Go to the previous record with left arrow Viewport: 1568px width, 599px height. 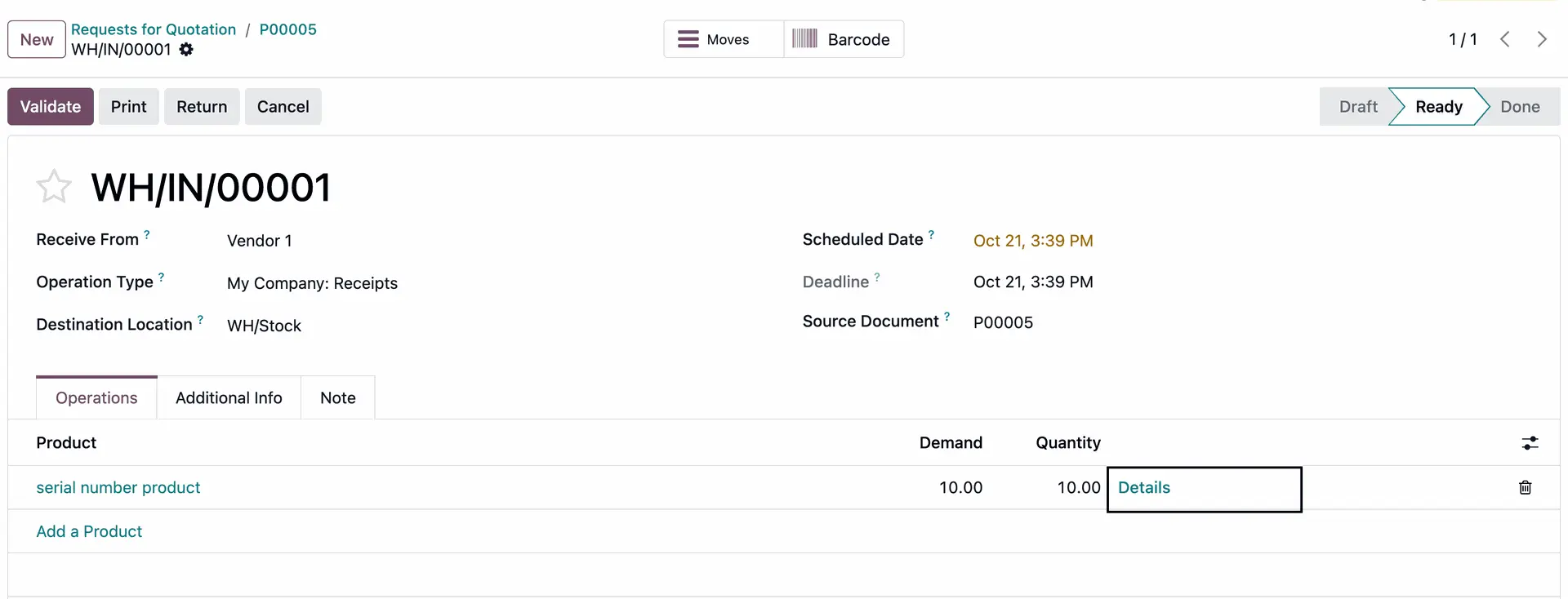(1505, 38)
